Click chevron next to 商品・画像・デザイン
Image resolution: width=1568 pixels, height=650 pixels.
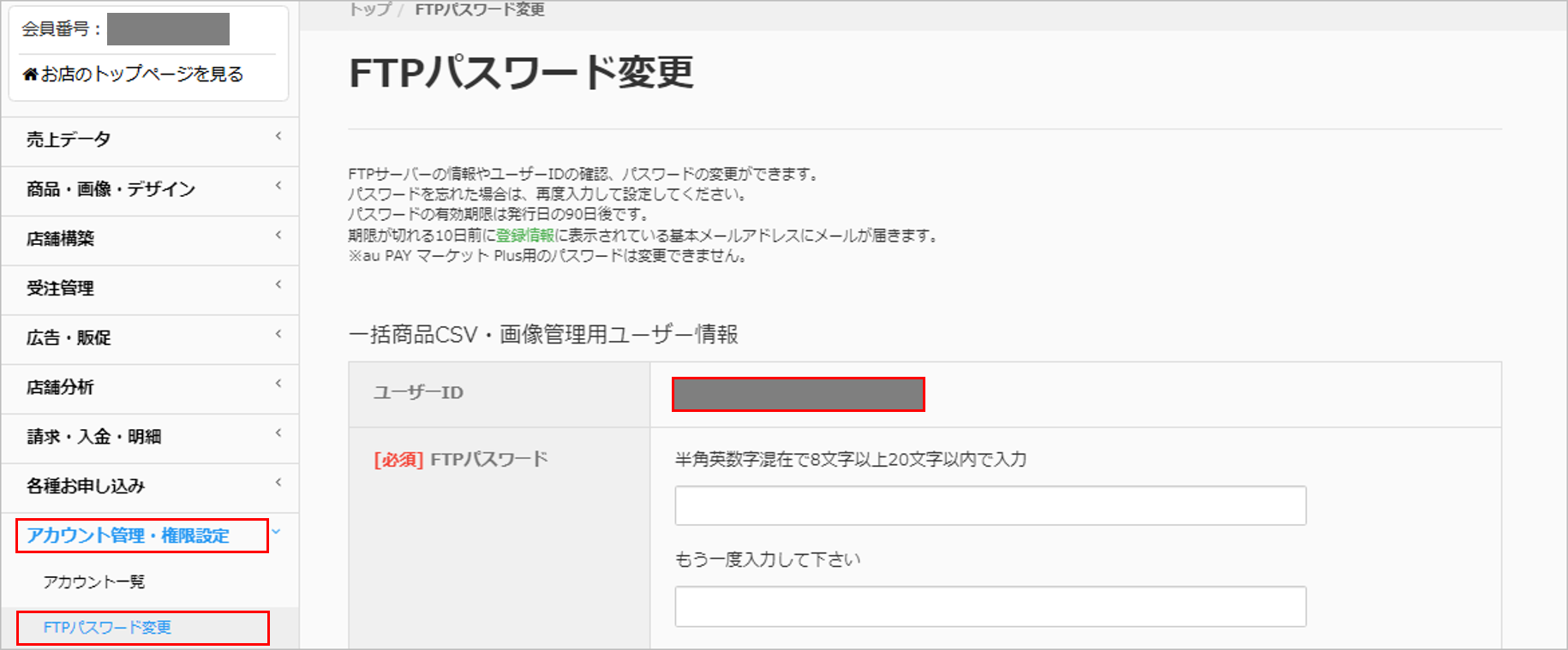pyautogui.click(x=278, y=186)
